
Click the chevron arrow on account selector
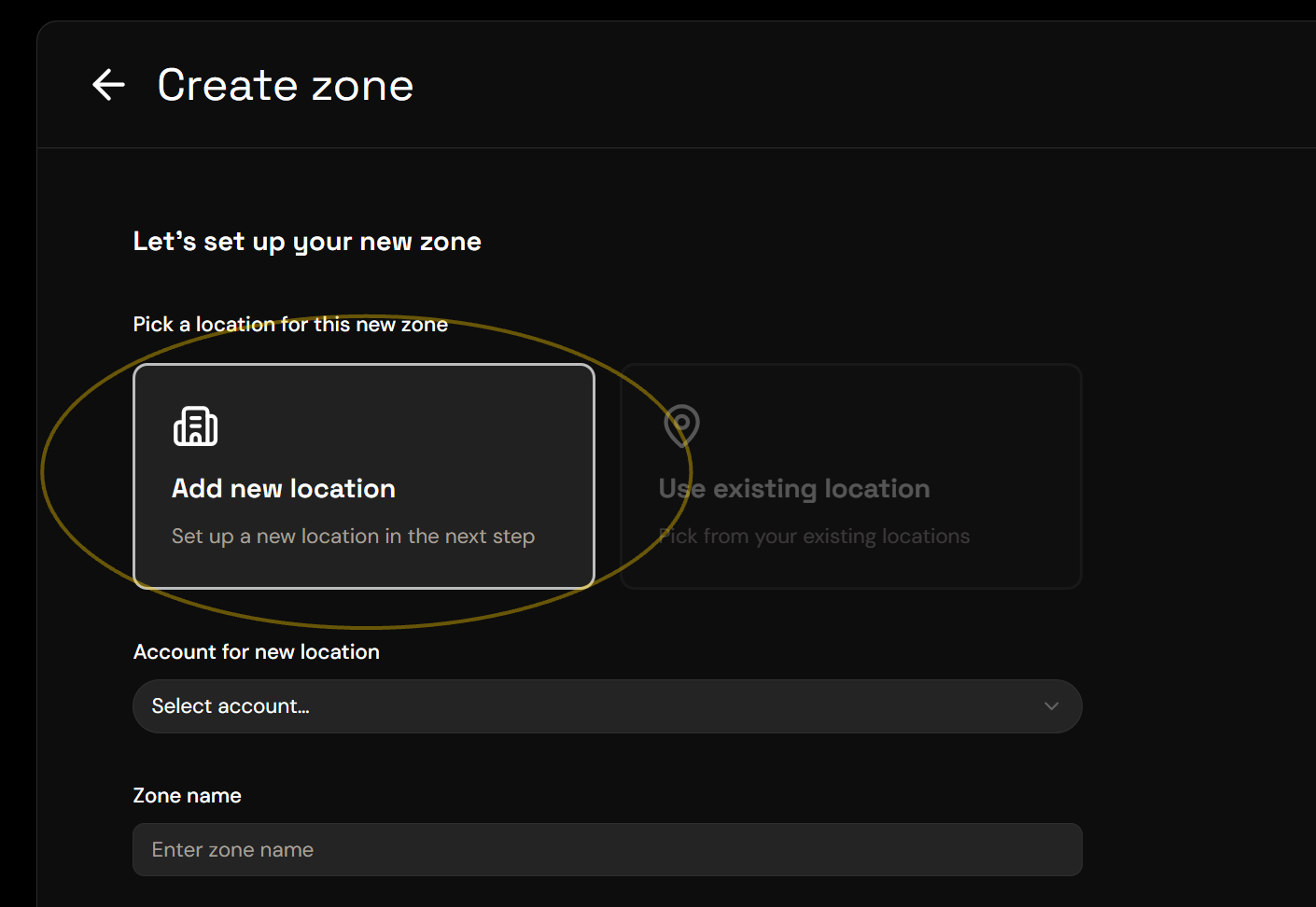(x=1052, y=706)
